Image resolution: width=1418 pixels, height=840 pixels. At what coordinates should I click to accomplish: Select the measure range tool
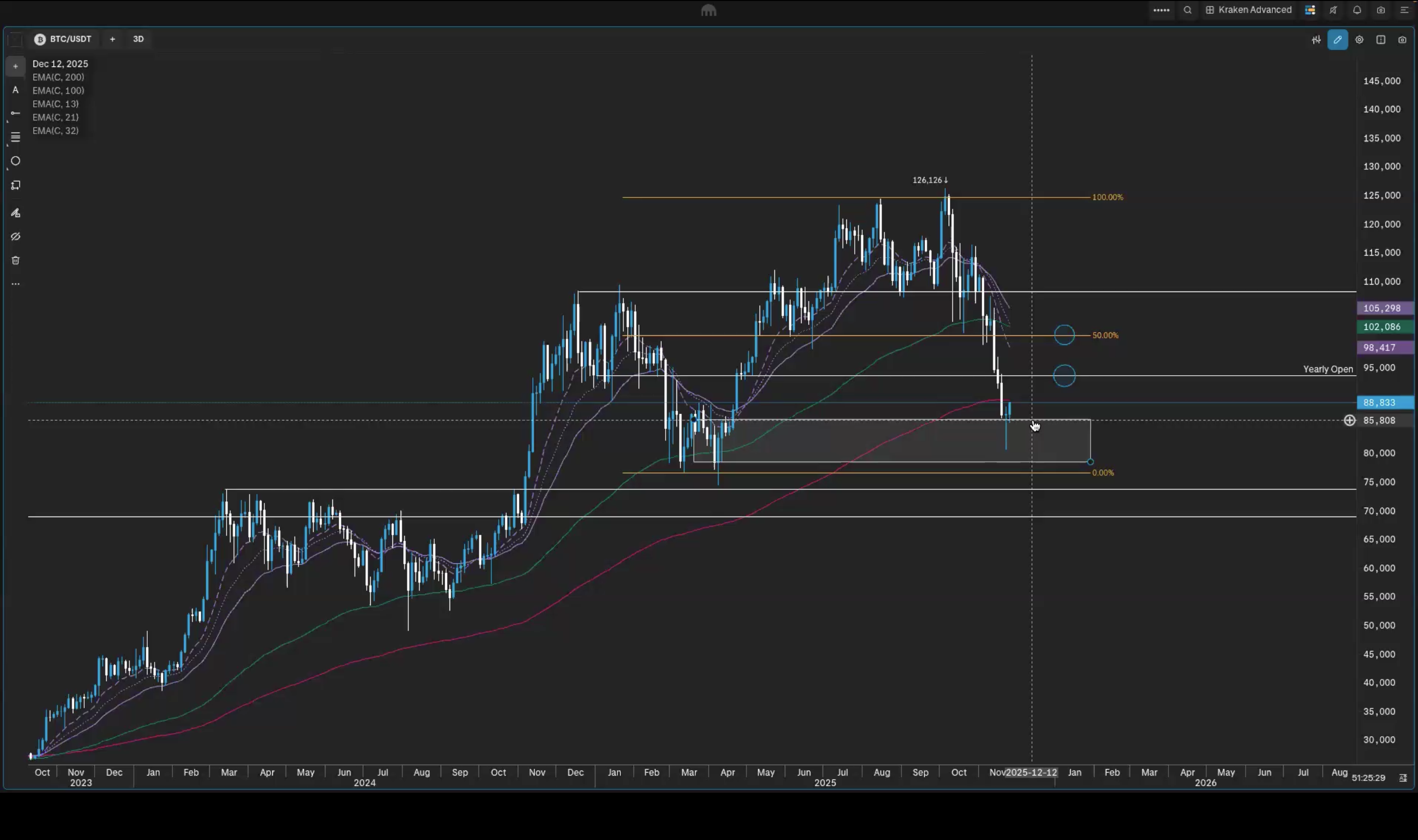click(x=15, y=186)
